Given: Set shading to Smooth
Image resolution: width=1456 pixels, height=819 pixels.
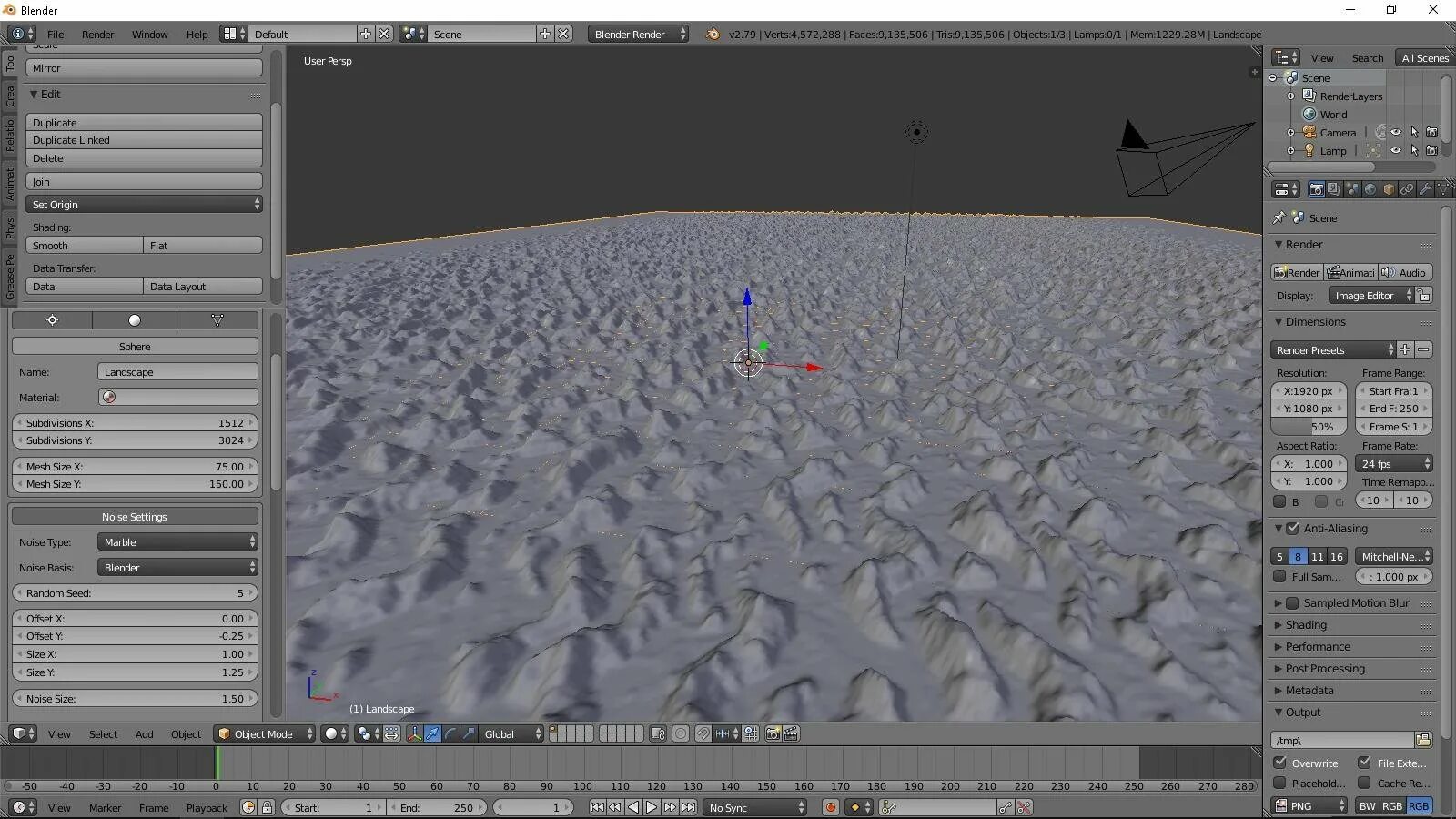Looking at the screenshot, I should coord(85,246).
